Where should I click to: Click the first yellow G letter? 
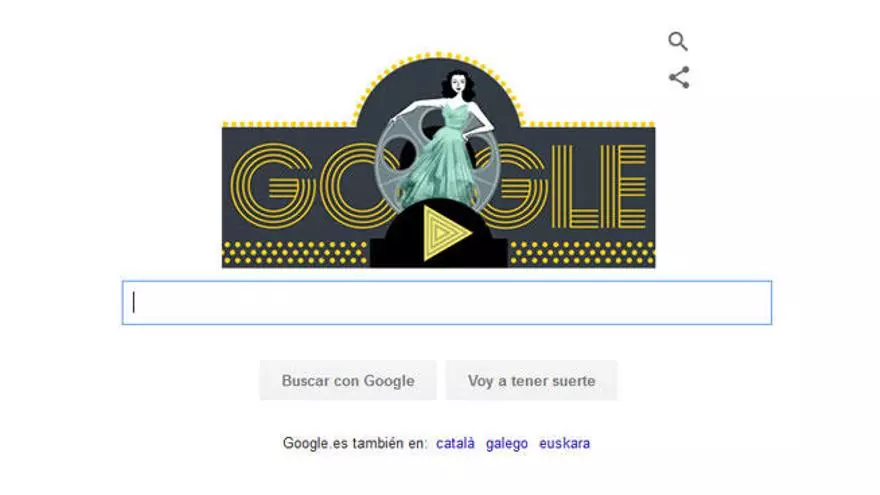[272, 186]
